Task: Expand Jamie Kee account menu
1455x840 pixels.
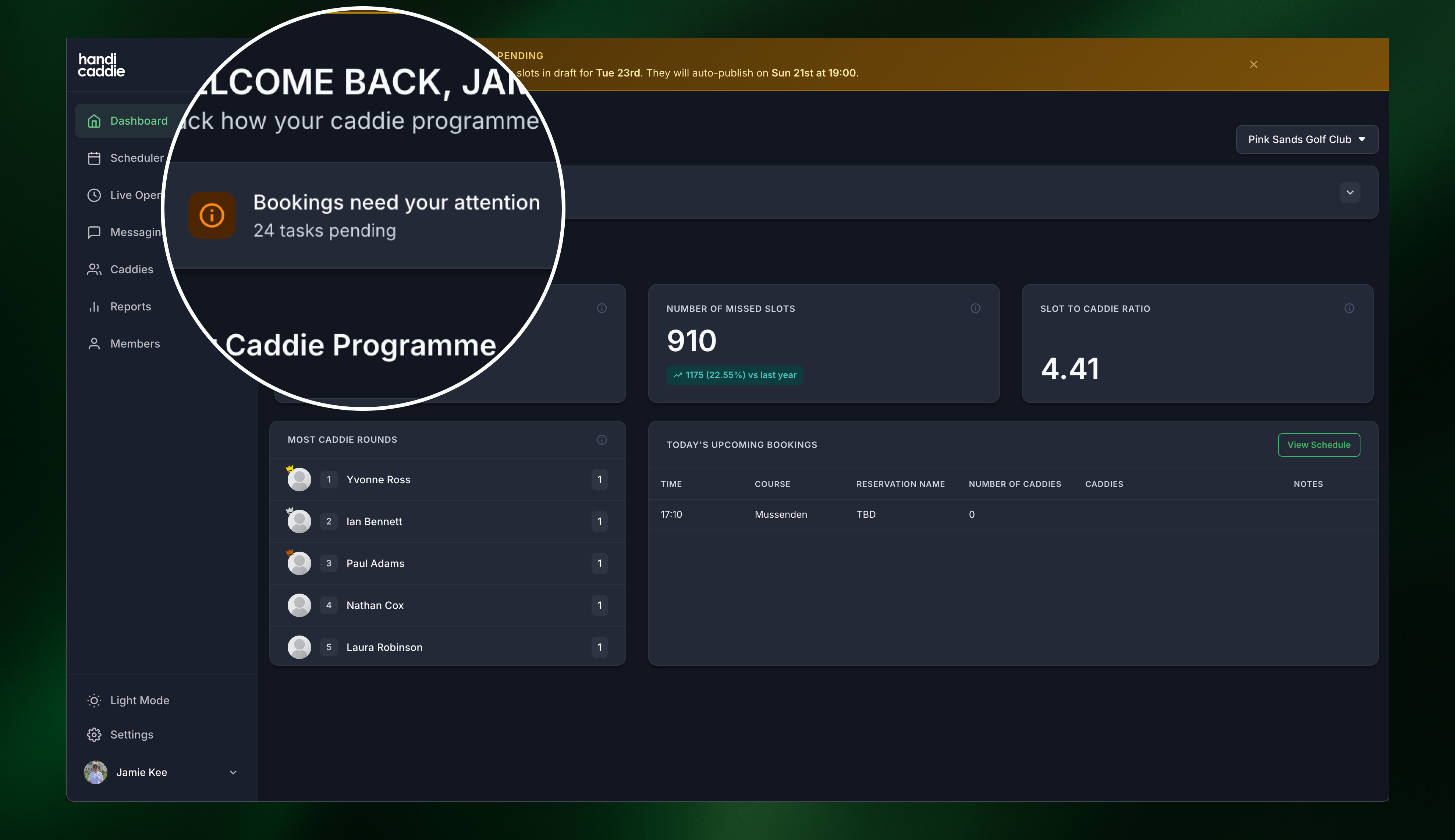Action: click(x=233, y=772)
